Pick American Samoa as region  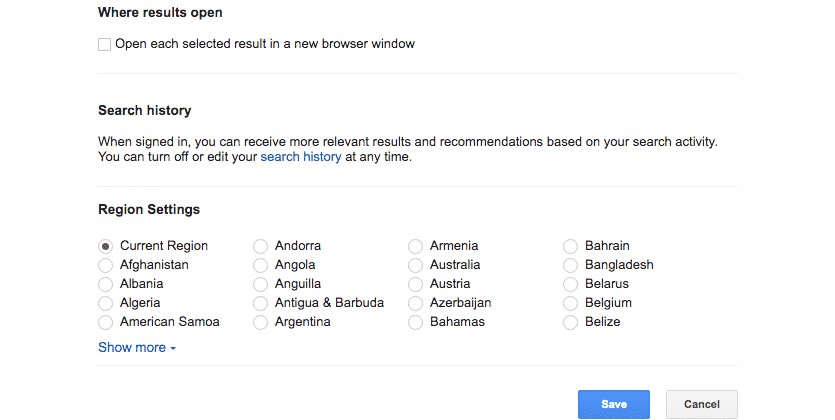pos(105,322)
